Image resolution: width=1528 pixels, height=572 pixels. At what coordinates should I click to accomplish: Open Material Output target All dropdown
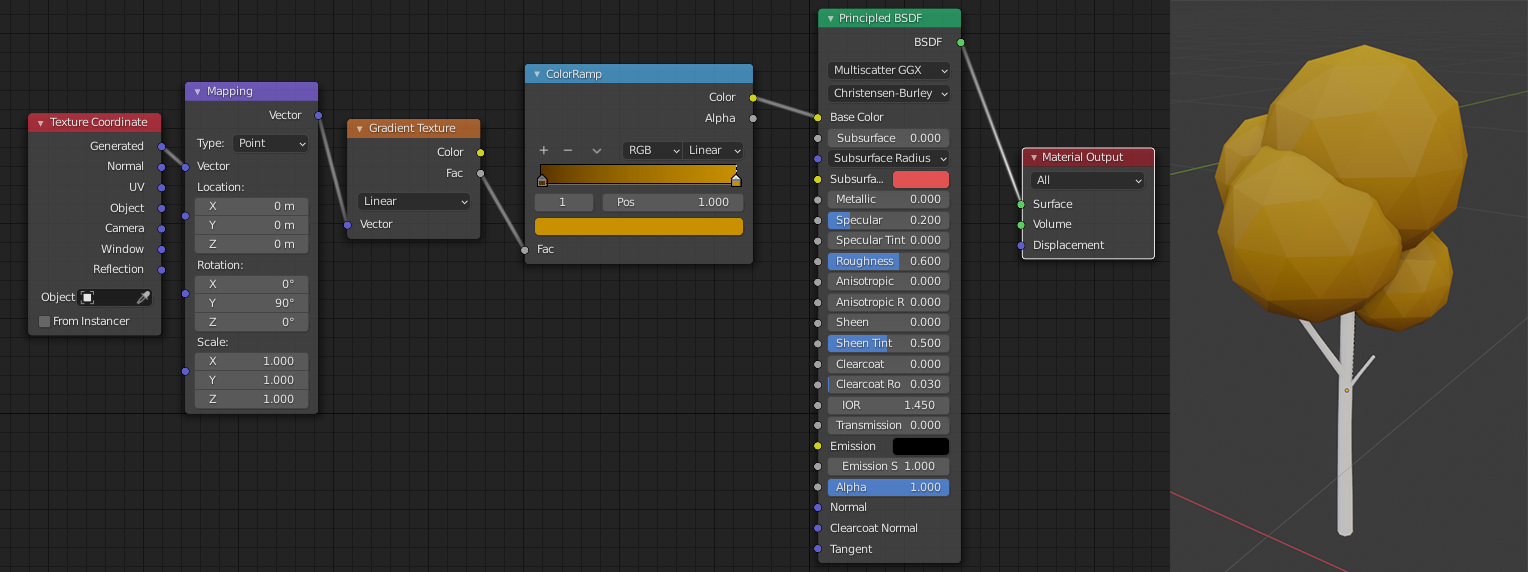tap(1088, 180)
